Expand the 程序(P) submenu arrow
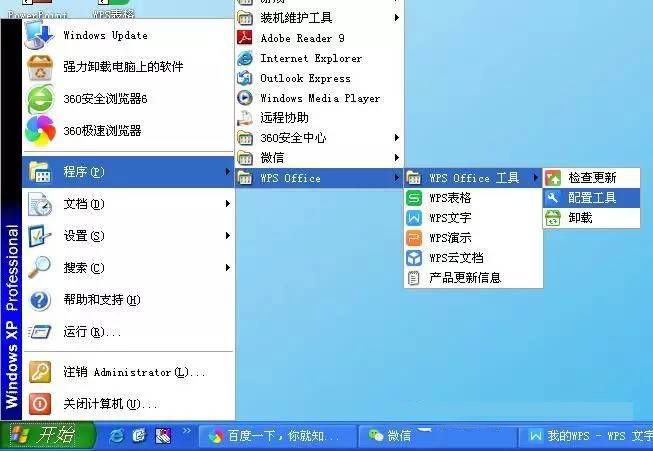 coord(227,172)
